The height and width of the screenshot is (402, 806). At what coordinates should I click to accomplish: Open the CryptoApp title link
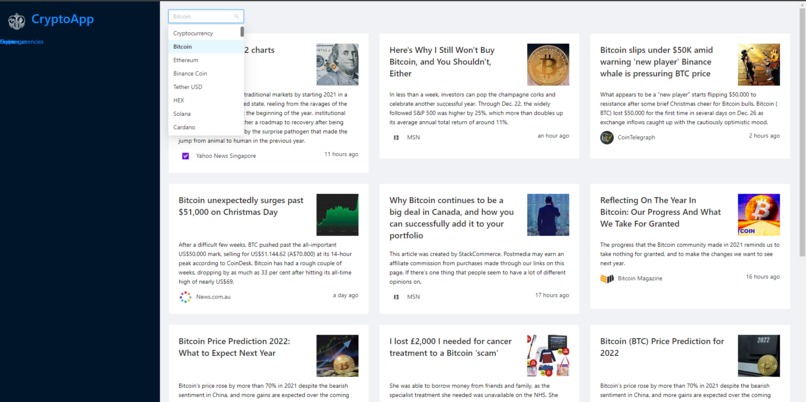click(62, 20)
